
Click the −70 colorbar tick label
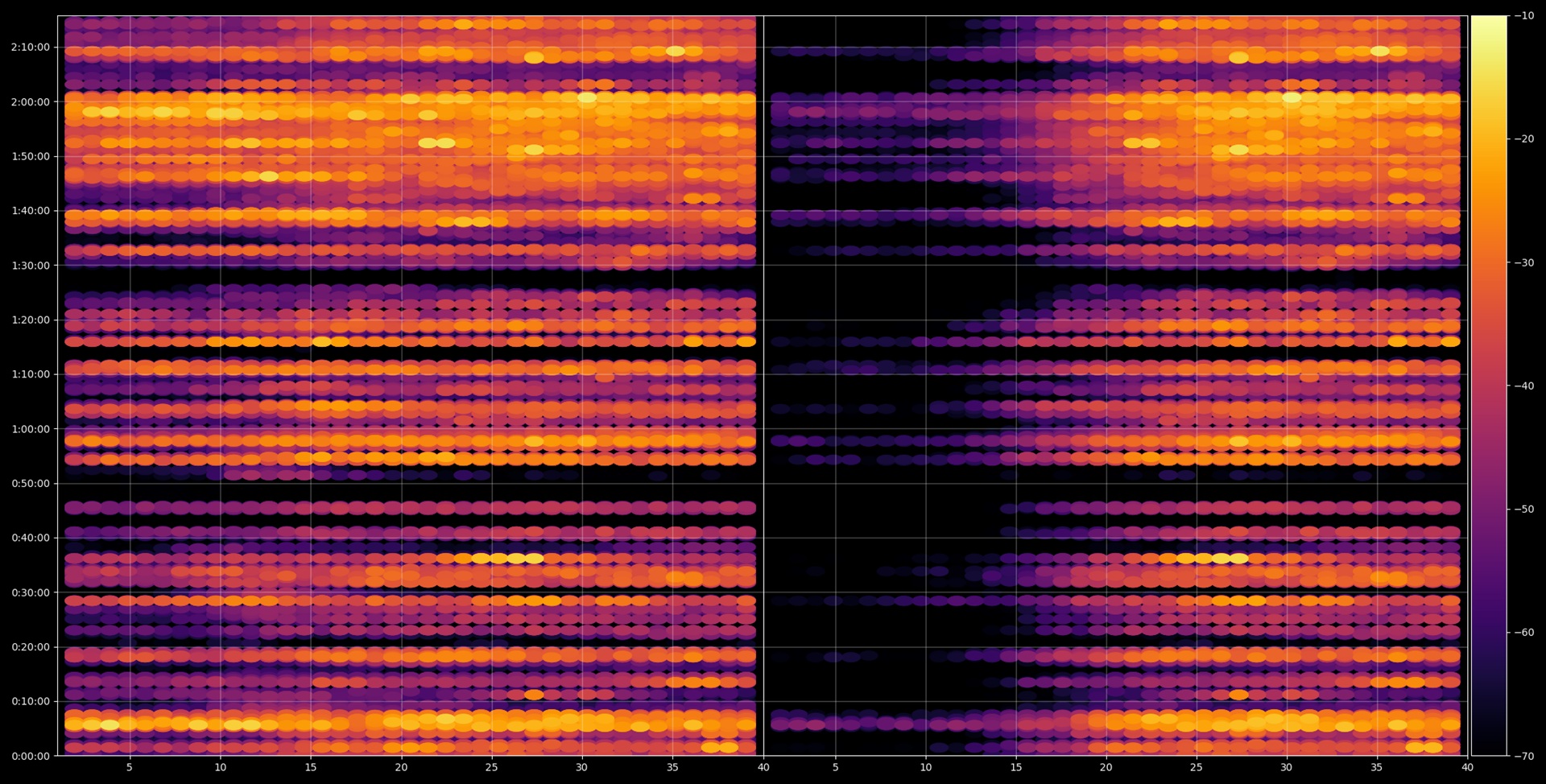click(x=1523, y=756)
